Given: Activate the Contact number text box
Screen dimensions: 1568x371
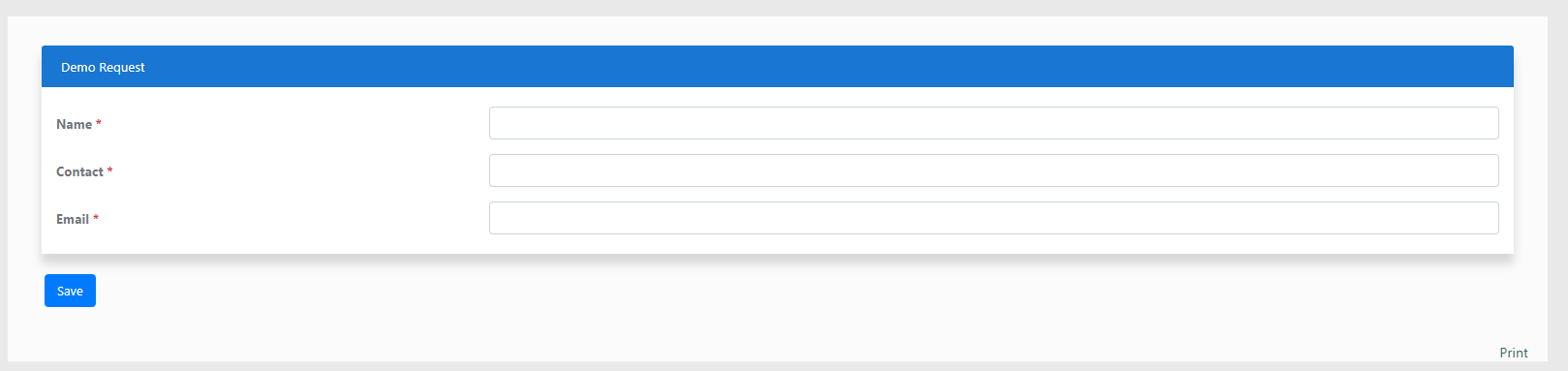Looking at the screenshot, I should click(x=994, y=170).
